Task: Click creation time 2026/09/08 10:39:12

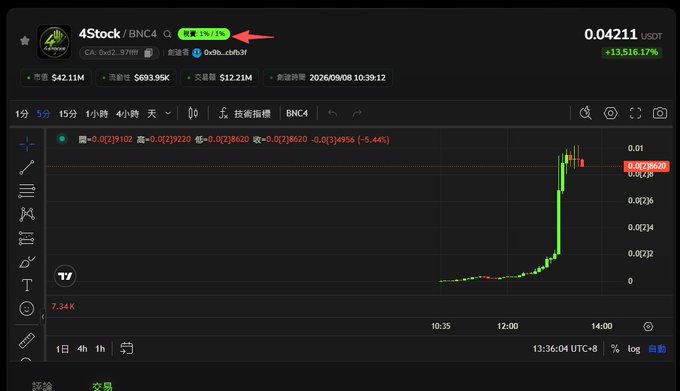Action: tap(347, 78)
